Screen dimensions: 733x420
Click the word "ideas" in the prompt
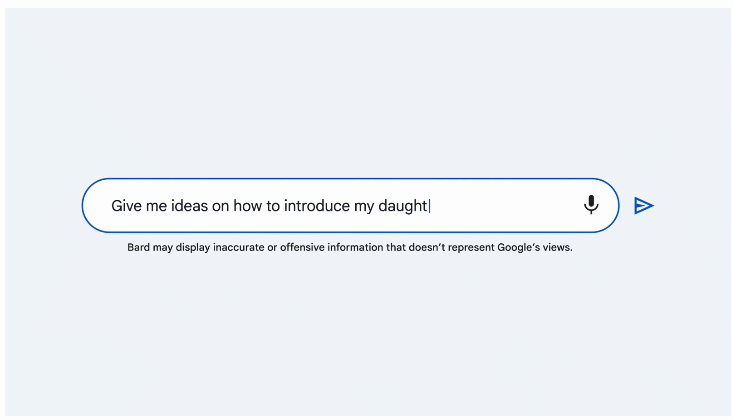tap(189, 205)
